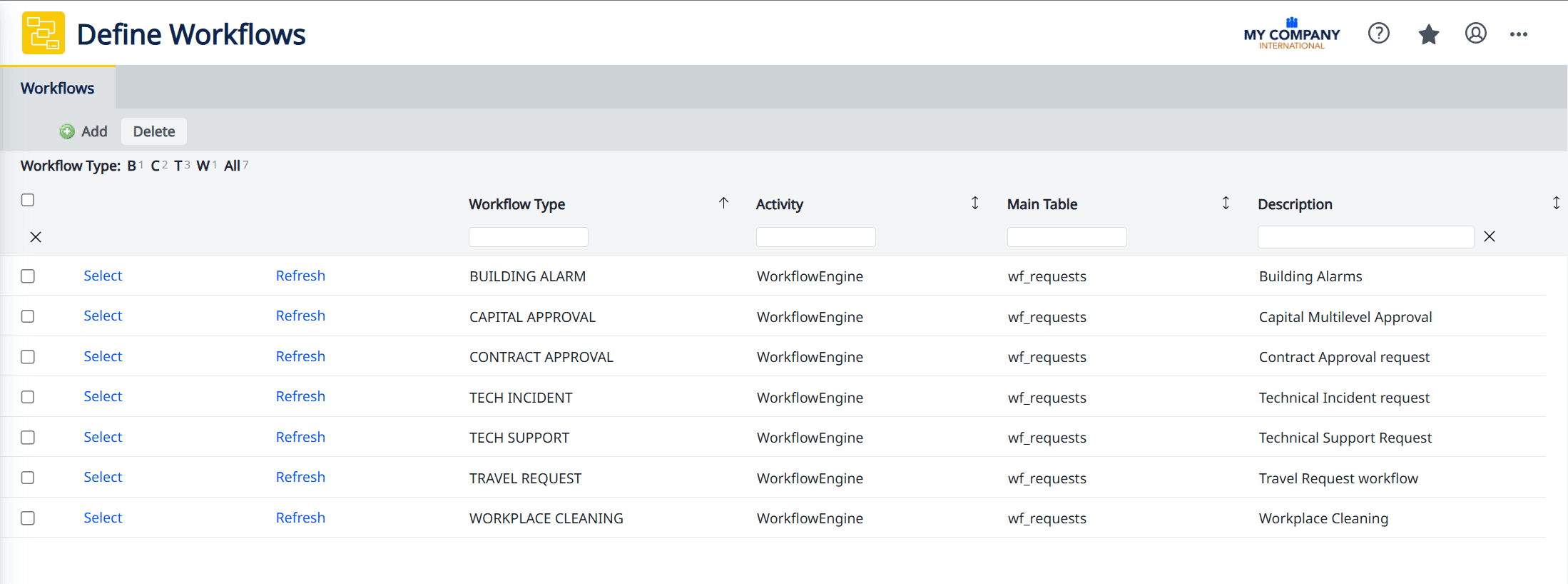Click the 'TRAVEL REQUEST' workflow type cell

tap(525, 478)
